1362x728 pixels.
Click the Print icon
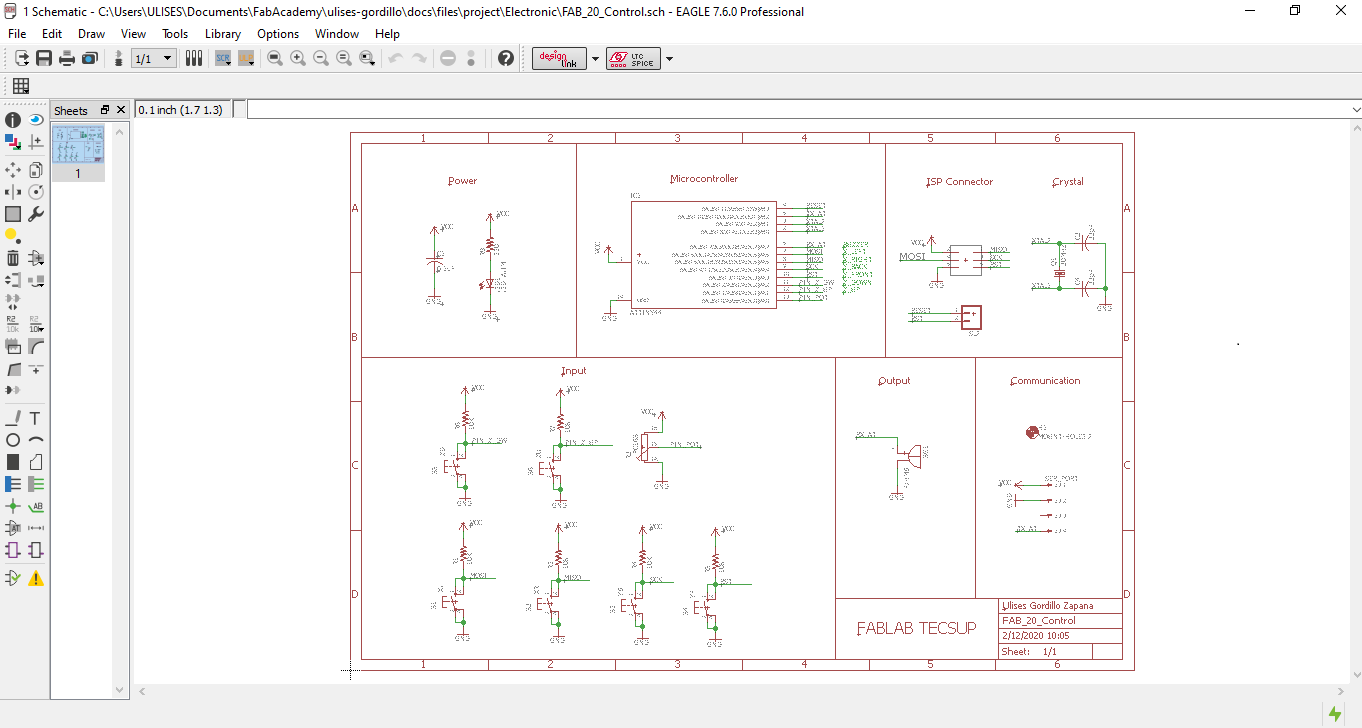coord(67,59)
